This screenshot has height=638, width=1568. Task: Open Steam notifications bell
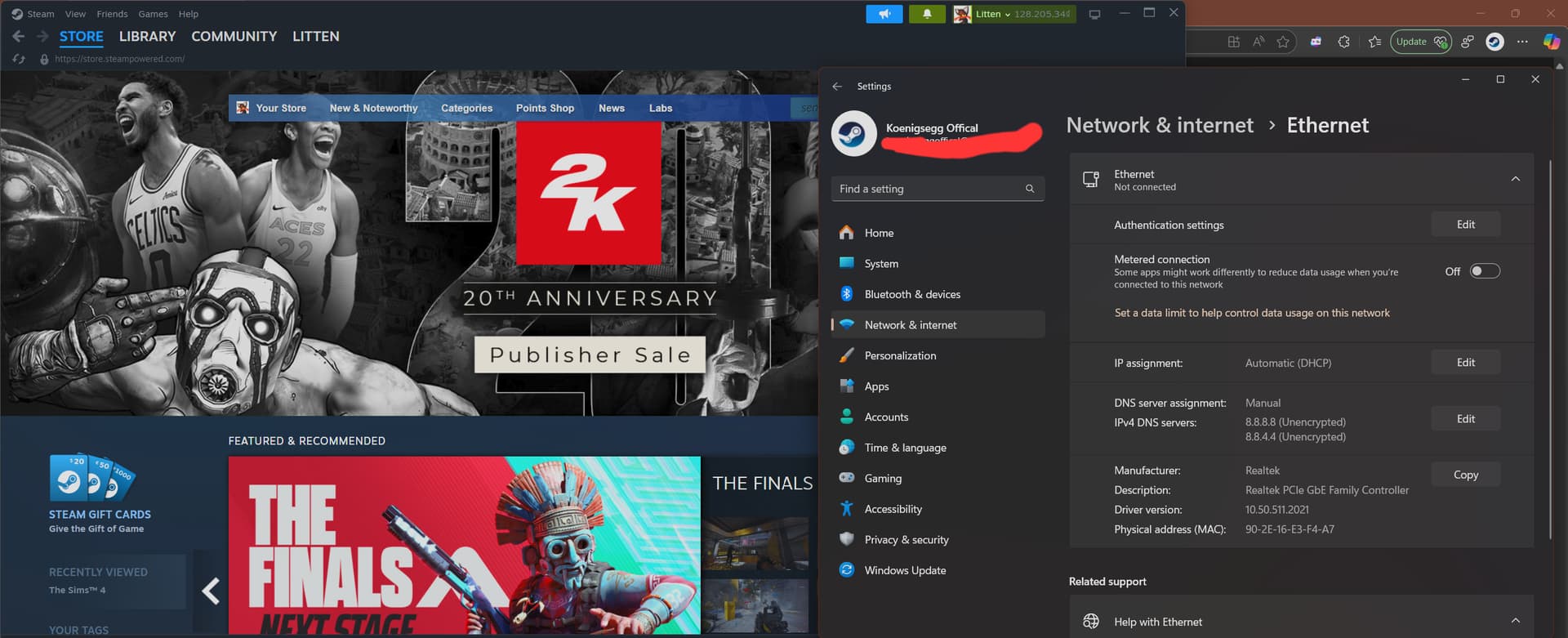tap(927, 14)
